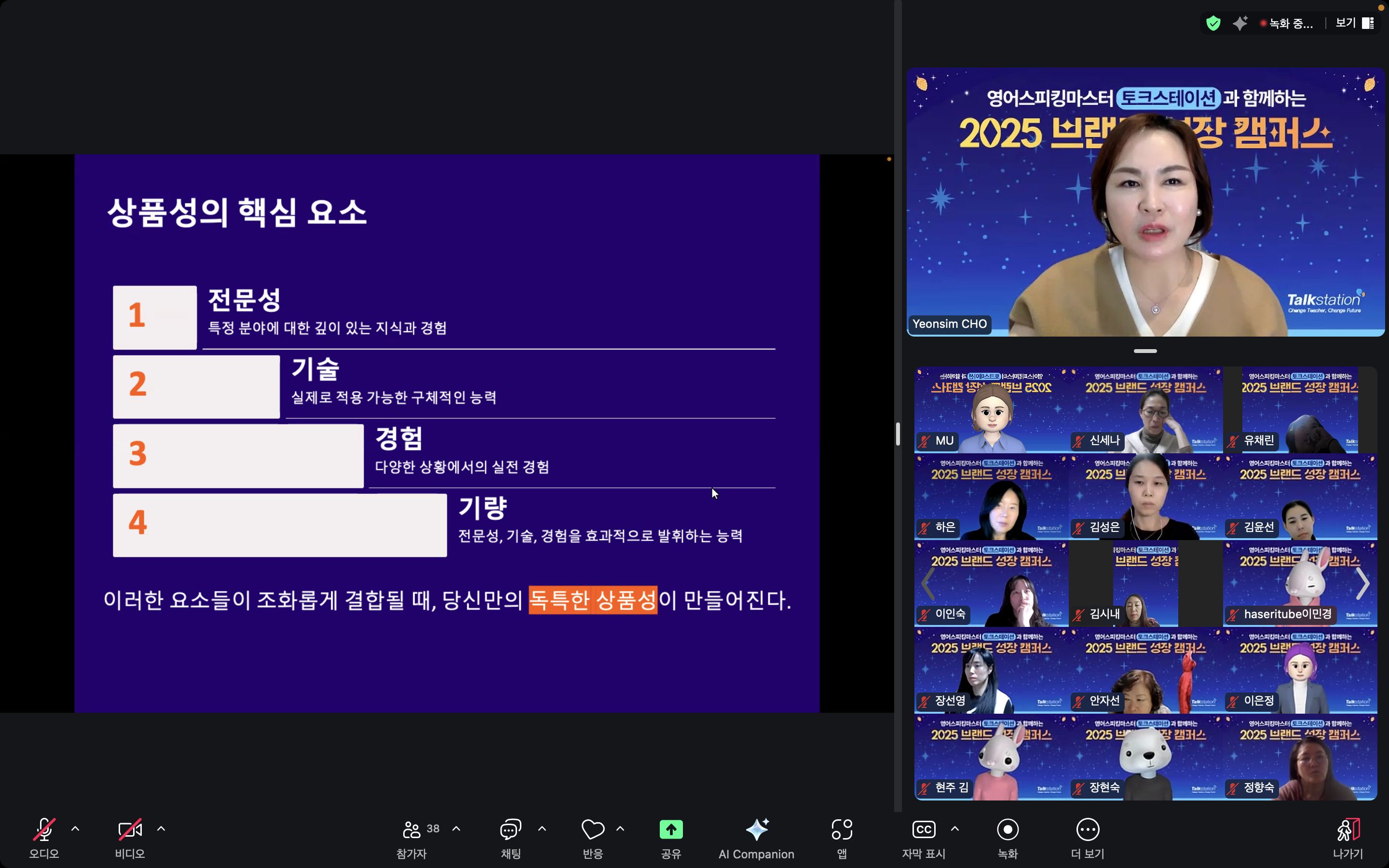
Task: Unmute the microphone audio button
Action: 44,830
